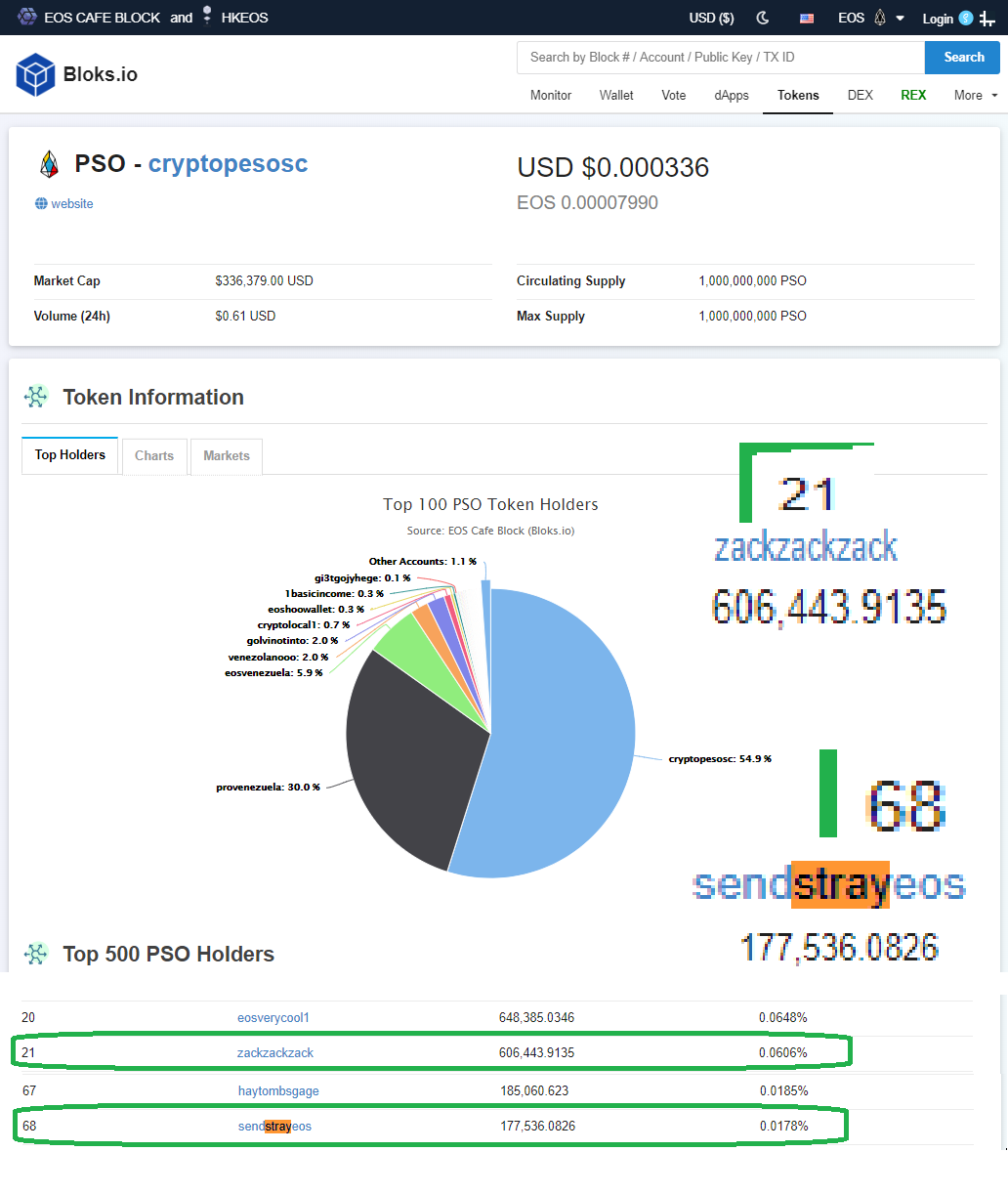This screenshot has height=1194, width=1008.
Task: Click the Token Information section icon
Action: (36, 397)
